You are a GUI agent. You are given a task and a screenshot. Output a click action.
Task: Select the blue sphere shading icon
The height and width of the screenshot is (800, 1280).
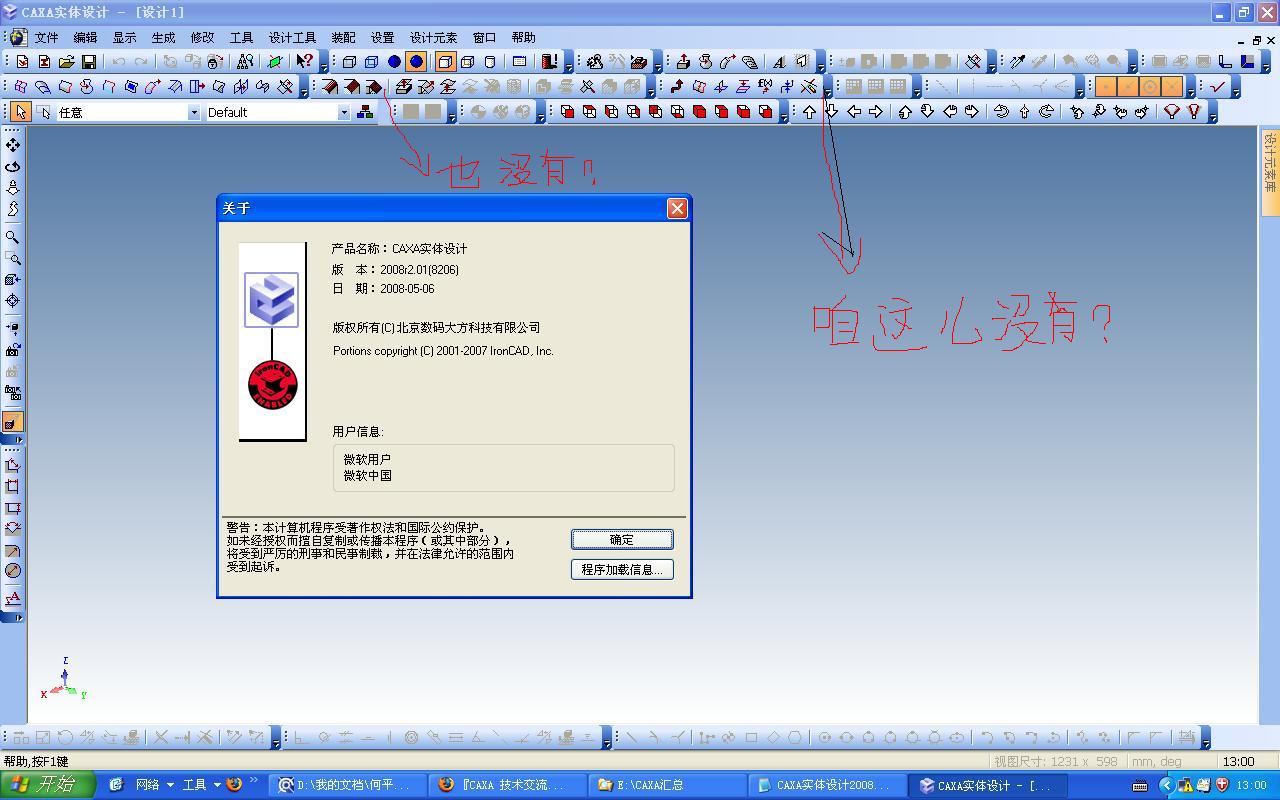click(394, 62)
